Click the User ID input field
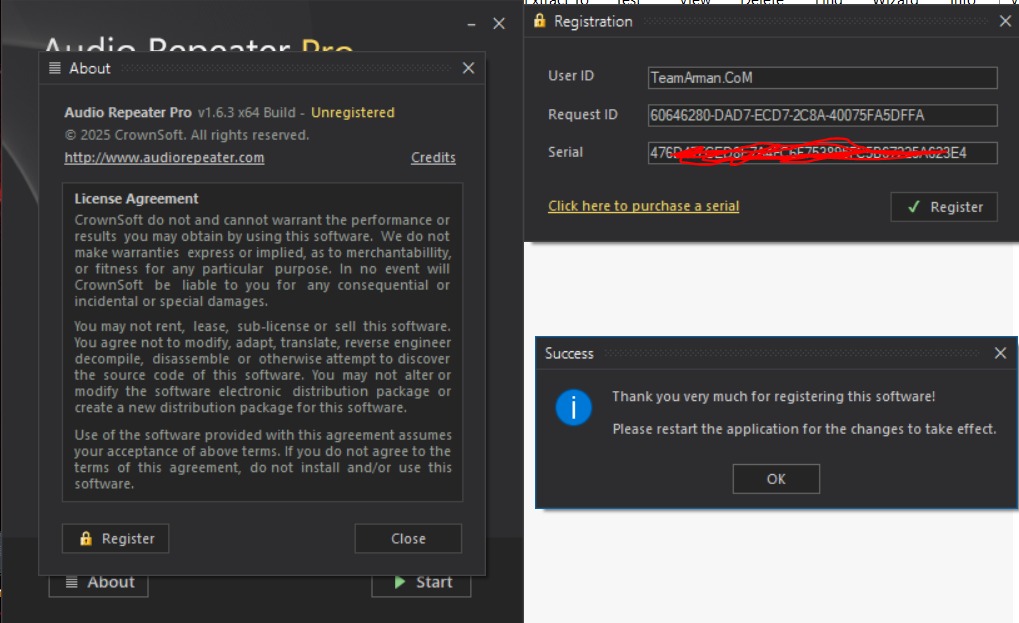 (822, 78)
